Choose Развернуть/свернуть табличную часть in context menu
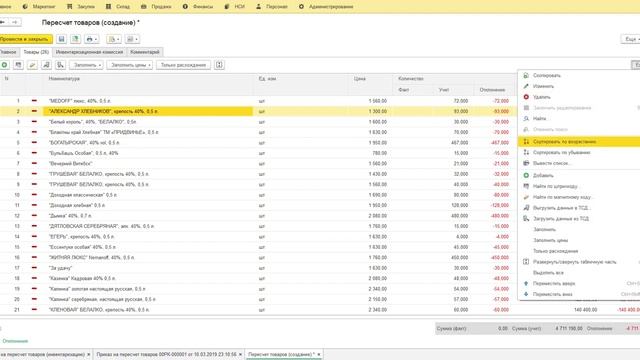Image resolution: width=640 pixels, height=360 pixels. pyautogui.click(x=579, y=262)
